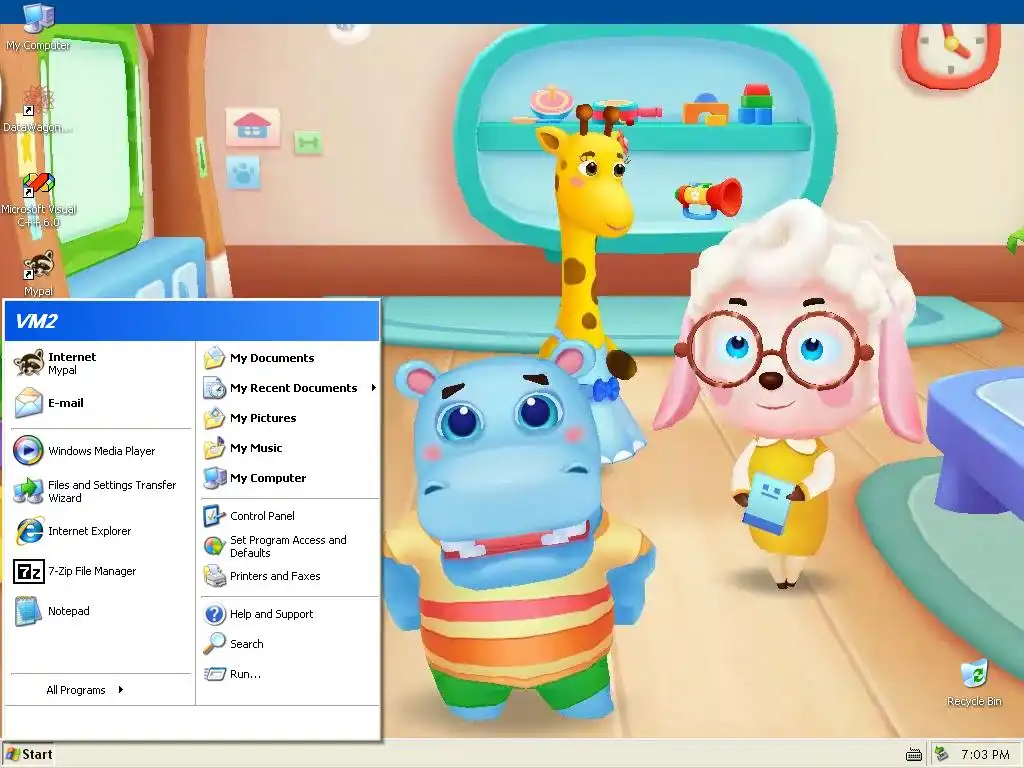Click the Search magnifying glass icon
Image resolution: width=1024 pixels, height=768 pixels.
point(214,644)
